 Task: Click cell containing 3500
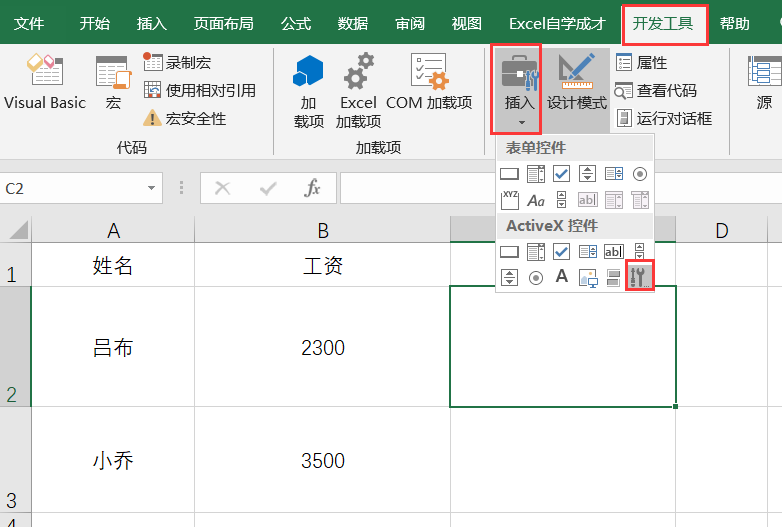[x=323, y=460]
